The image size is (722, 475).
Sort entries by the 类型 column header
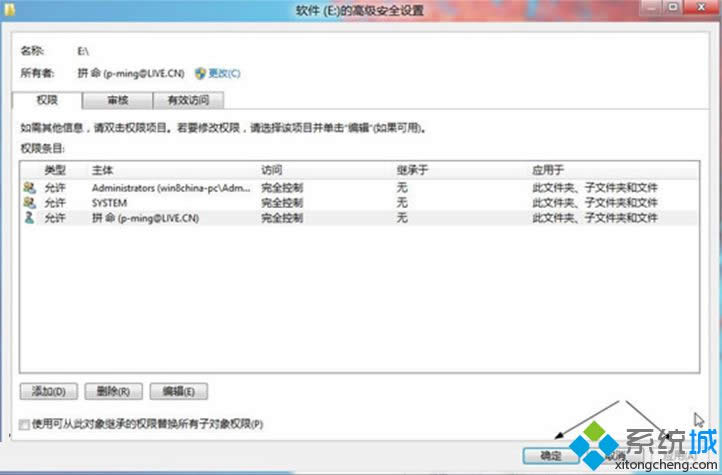point(55,171)
